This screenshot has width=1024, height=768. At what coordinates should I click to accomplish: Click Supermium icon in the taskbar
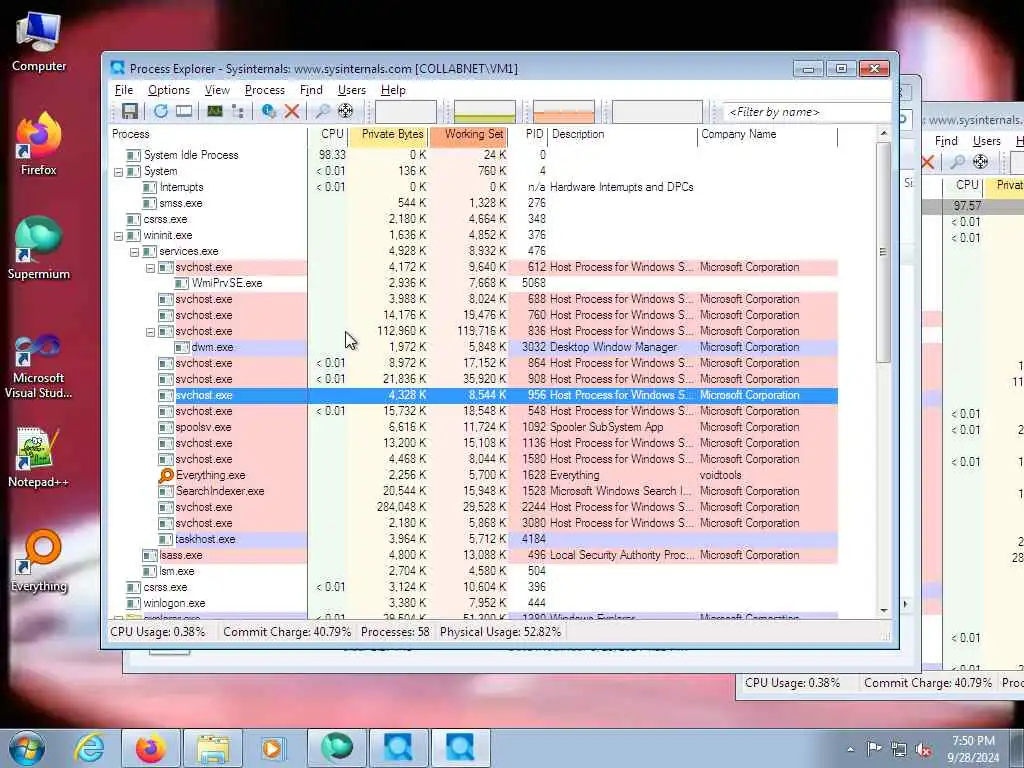(336, 748)
